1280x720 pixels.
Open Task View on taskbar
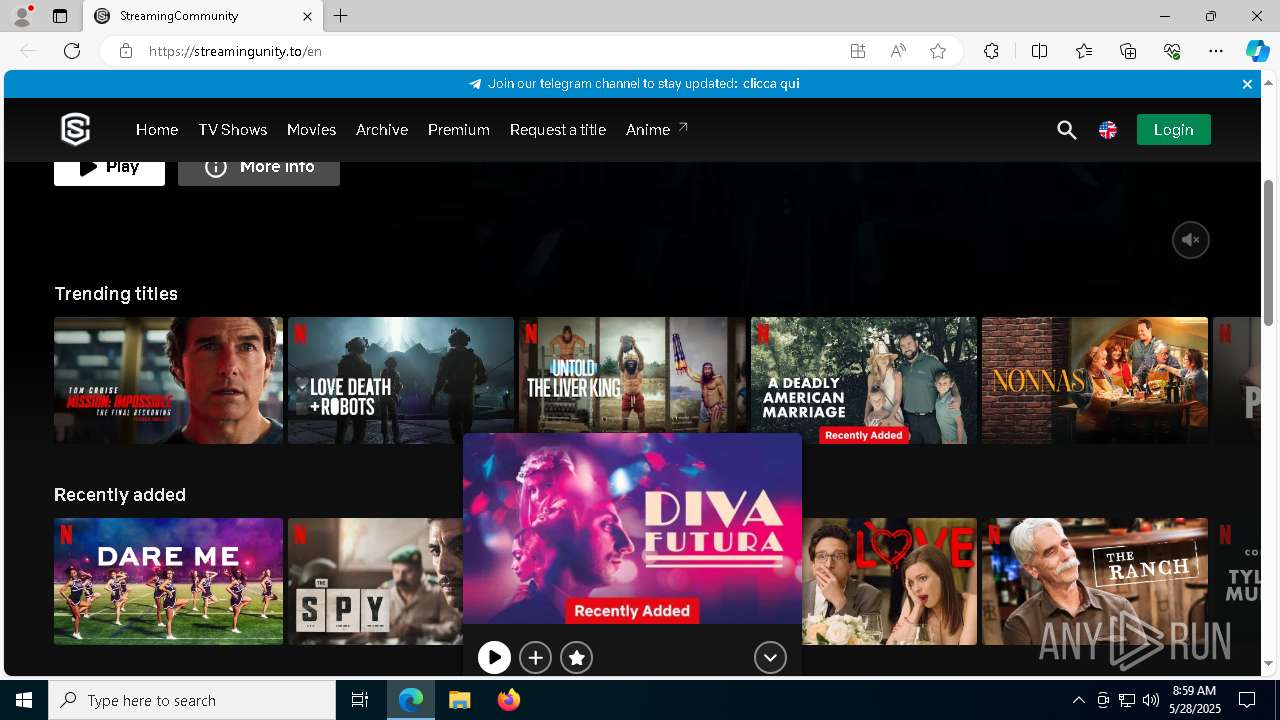tap(360, 700)
